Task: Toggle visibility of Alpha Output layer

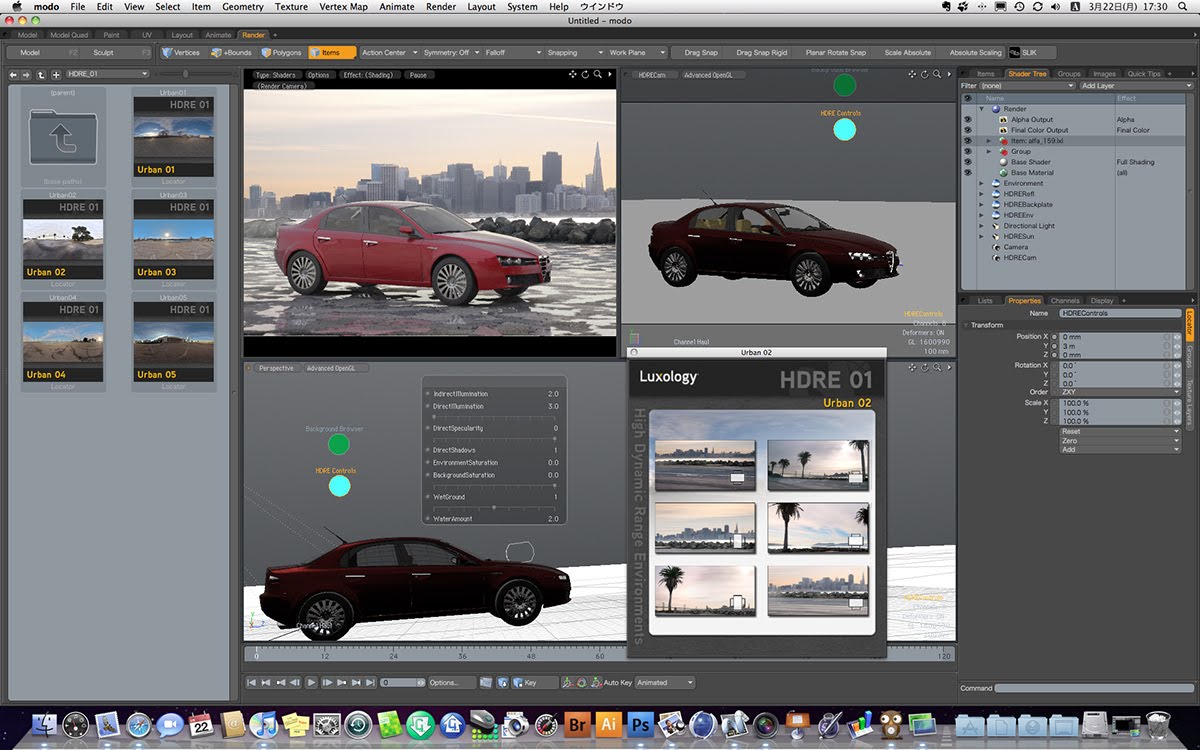Action: click(x=967, y=119)
